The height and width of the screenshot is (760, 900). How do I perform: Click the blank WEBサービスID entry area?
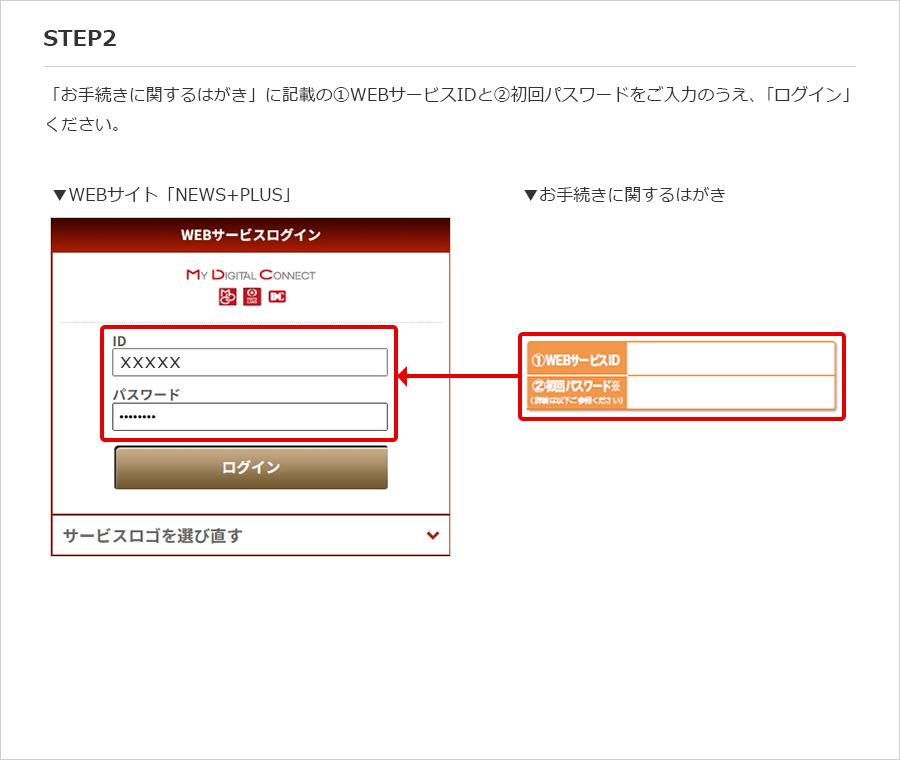tap(731, 358)
